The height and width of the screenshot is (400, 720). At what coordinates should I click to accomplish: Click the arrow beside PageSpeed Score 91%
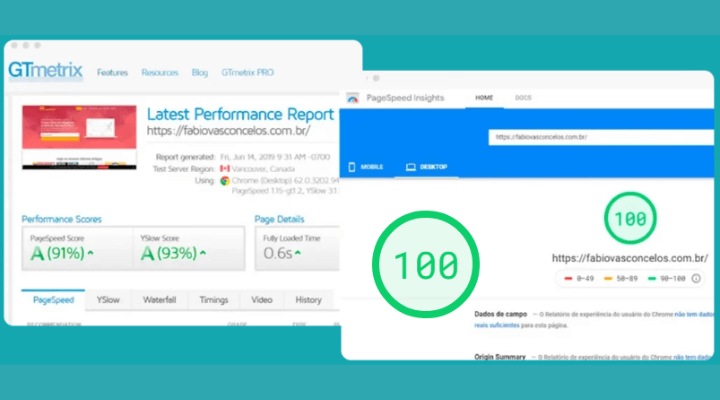90,253
